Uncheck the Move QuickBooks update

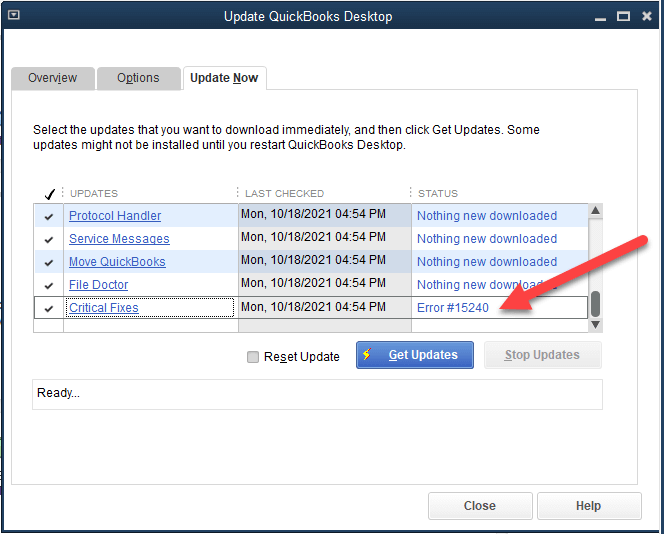49,263
